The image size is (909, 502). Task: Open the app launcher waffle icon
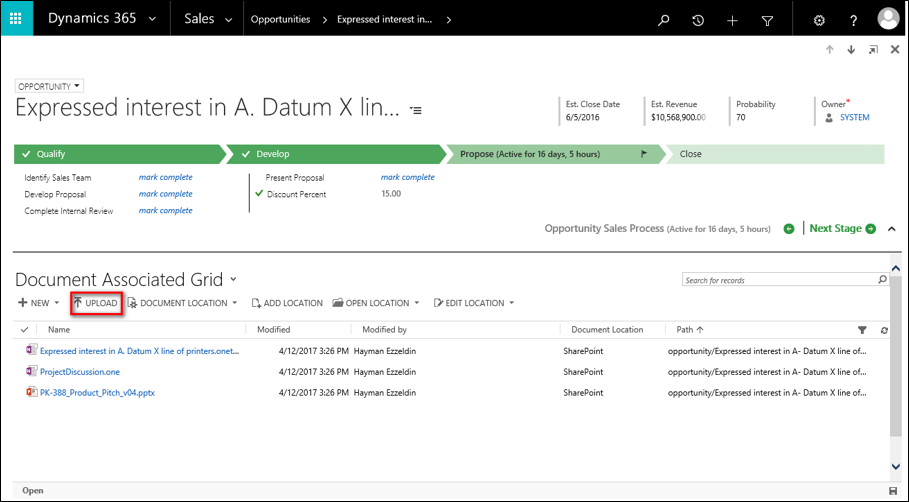point(17,19)
